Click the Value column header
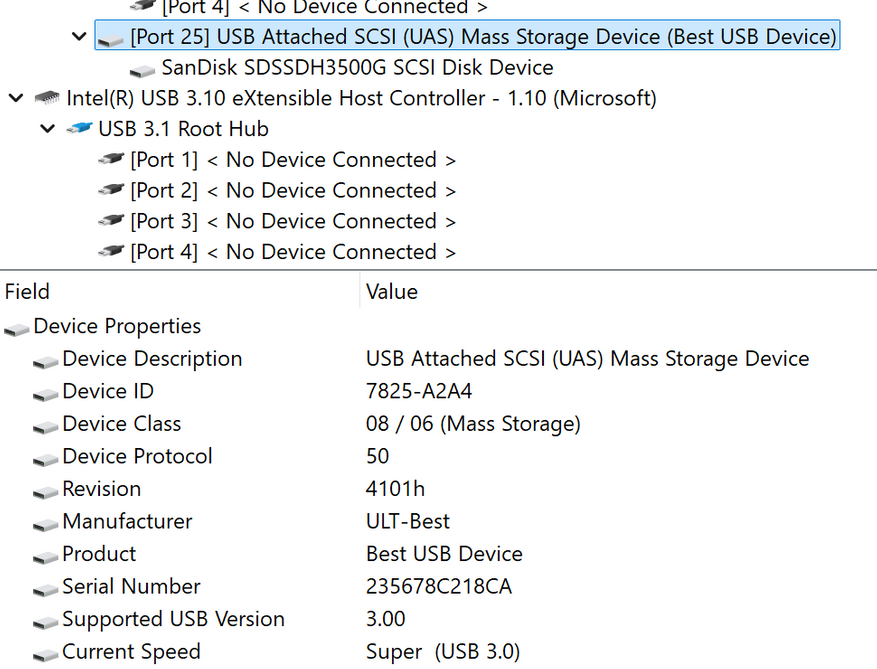The width and height of the screenshot is (877, 669). point(392,292)
